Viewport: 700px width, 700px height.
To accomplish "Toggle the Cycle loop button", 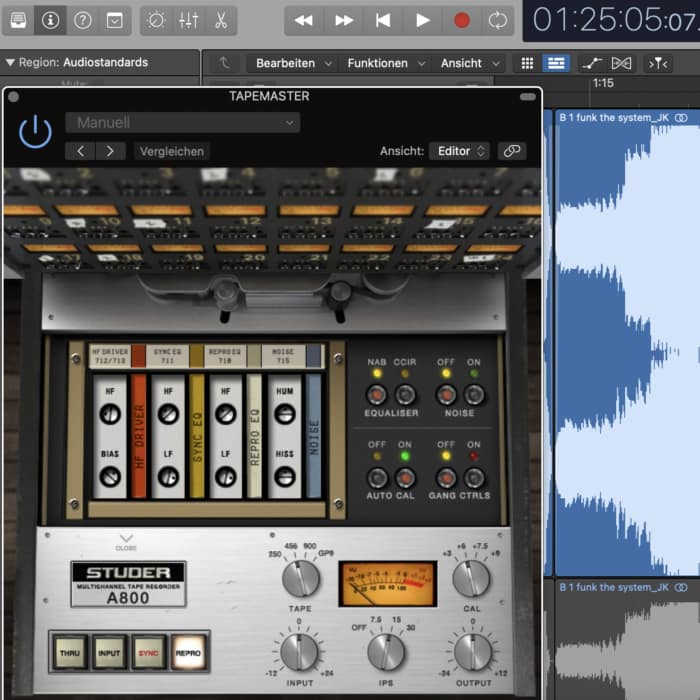I will [x=498, y=20].
